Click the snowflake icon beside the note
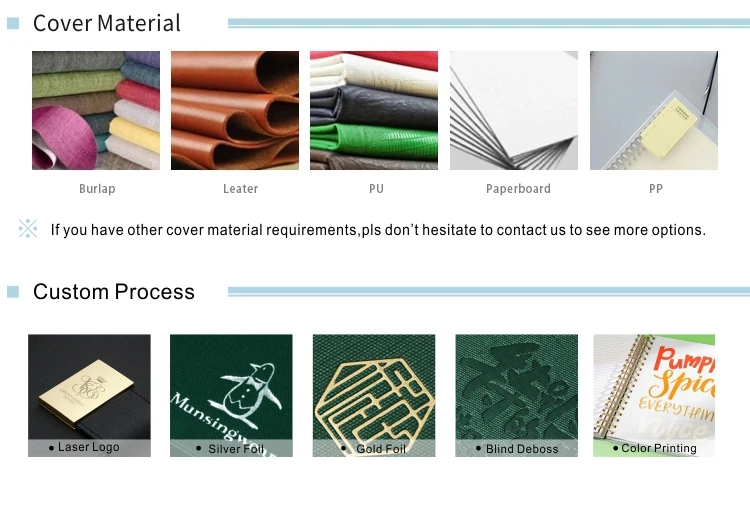 pyautogui.click(x=28, y=229)
